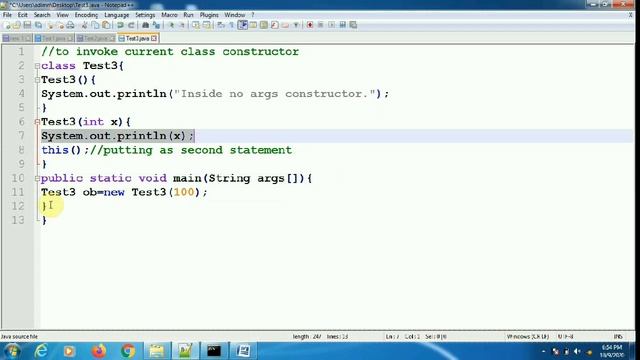This screenshot has height=360, width=640.
Task: Click INS indicator in status bar
Action: (x=618, y=337)
